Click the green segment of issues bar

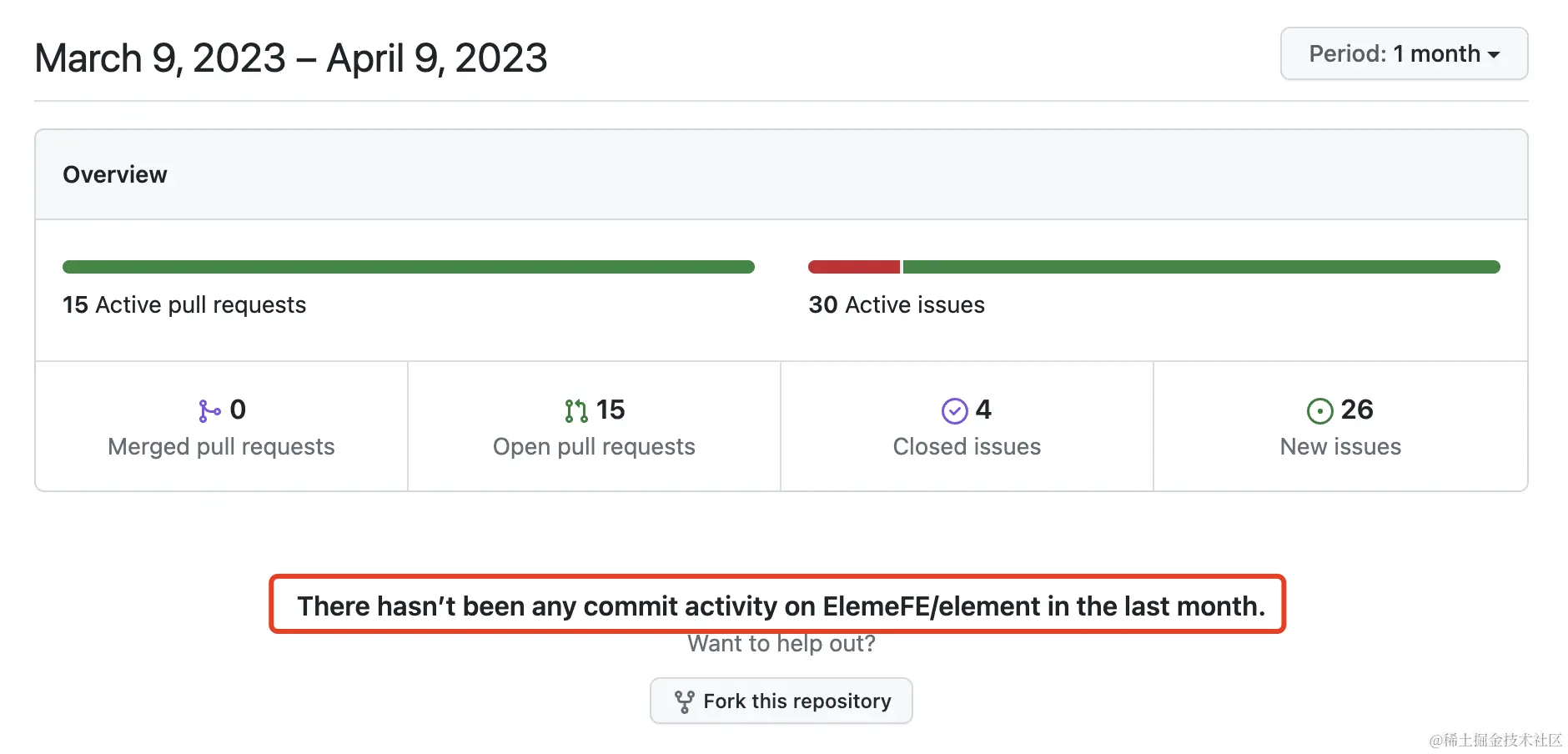(1201, 267)
